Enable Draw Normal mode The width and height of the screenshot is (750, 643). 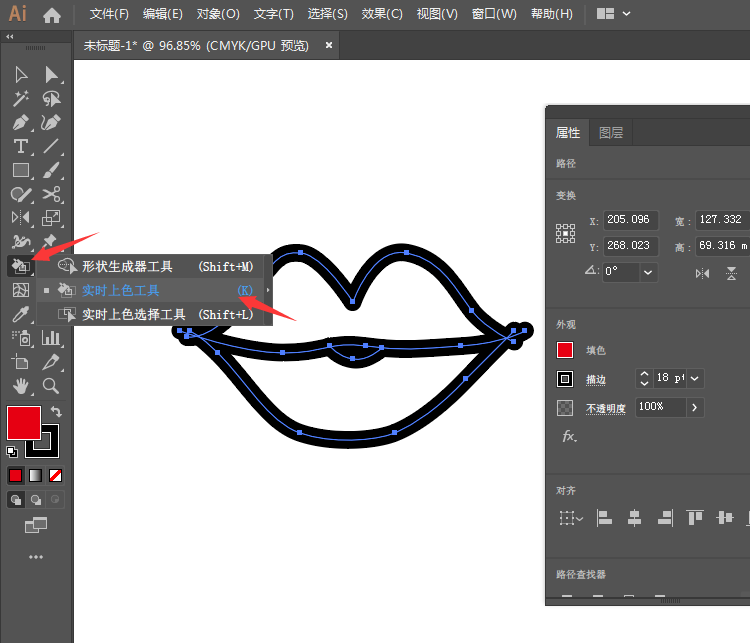pos(15,499)
